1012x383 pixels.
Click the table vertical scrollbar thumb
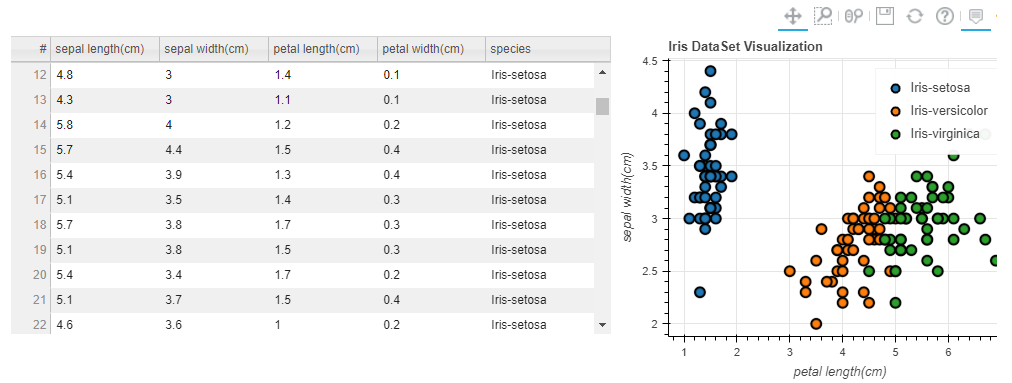coord(602,106)
